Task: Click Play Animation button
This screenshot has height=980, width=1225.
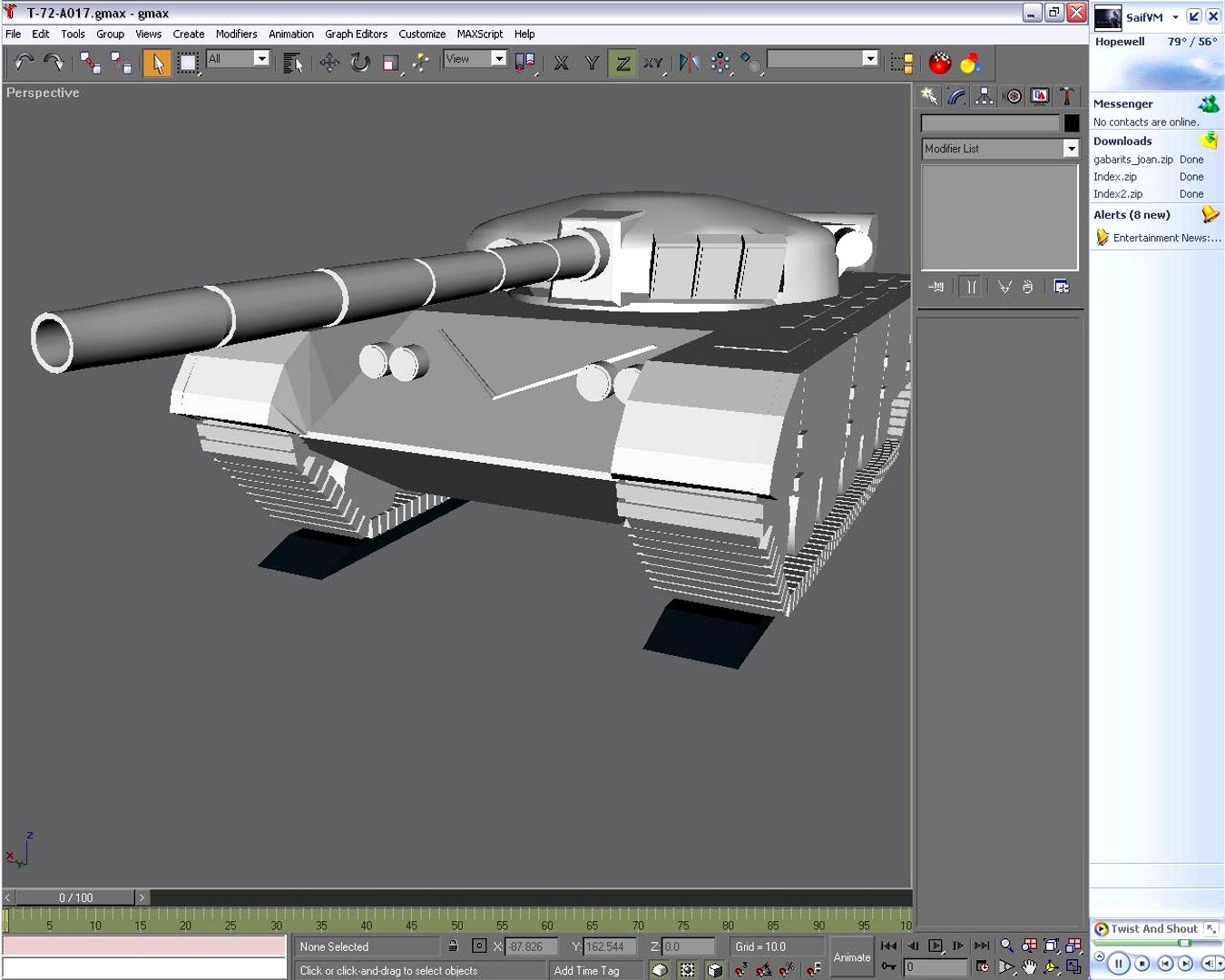Action: [936, 945]
